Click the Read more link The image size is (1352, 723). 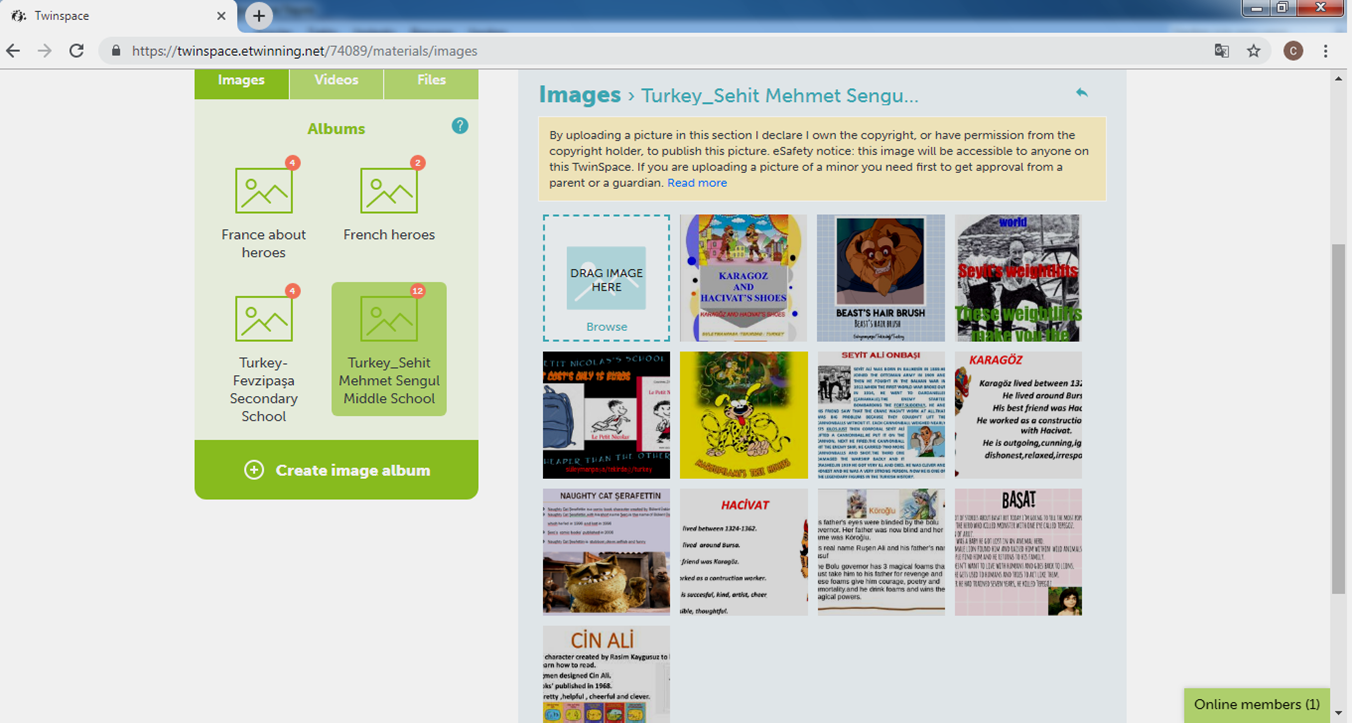click(x=697, y=183)
